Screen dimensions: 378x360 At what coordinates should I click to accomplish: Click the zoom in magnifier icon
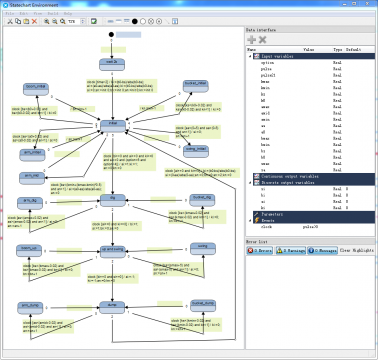tap(46, 21)
